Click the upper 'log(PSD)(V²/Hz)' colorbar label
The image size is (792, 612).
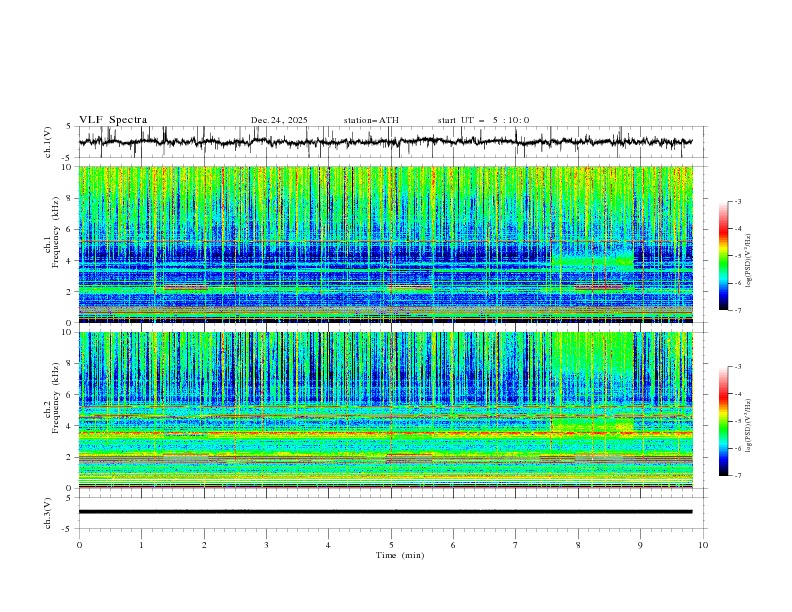[x=748, y=261]
